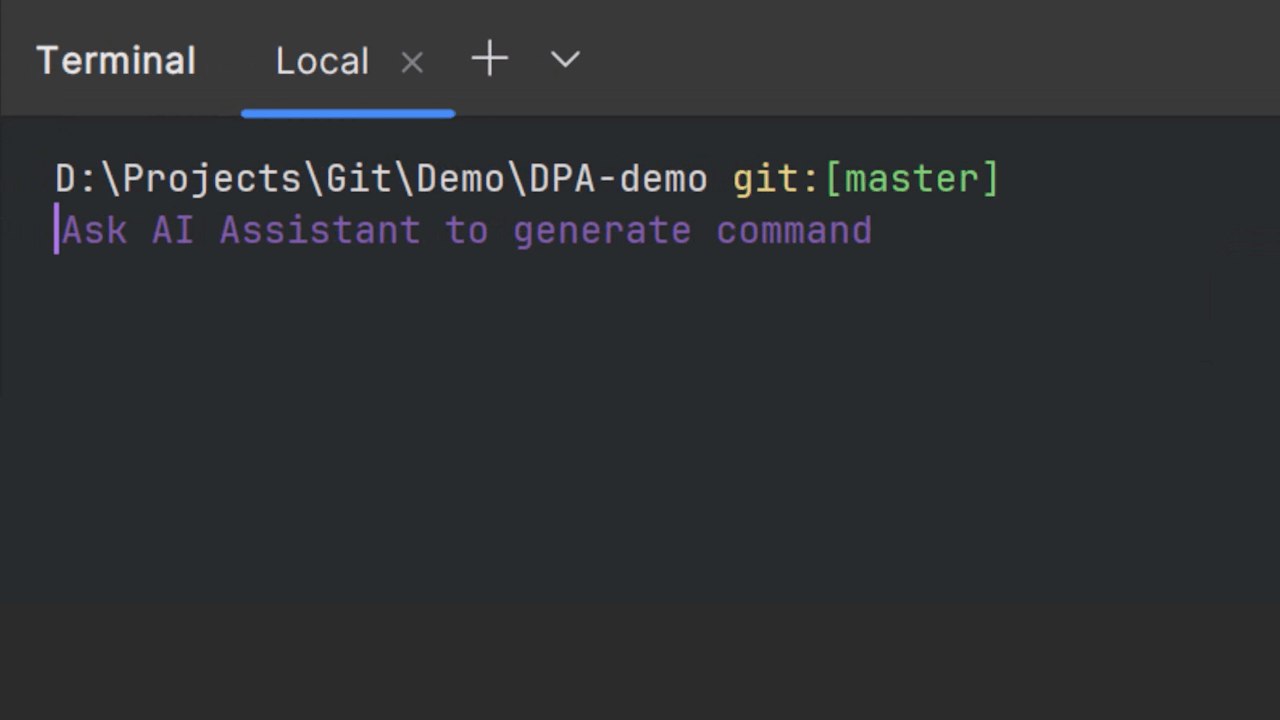Click the word "generate" in placeholder prompt

click(x=602, y=231)
